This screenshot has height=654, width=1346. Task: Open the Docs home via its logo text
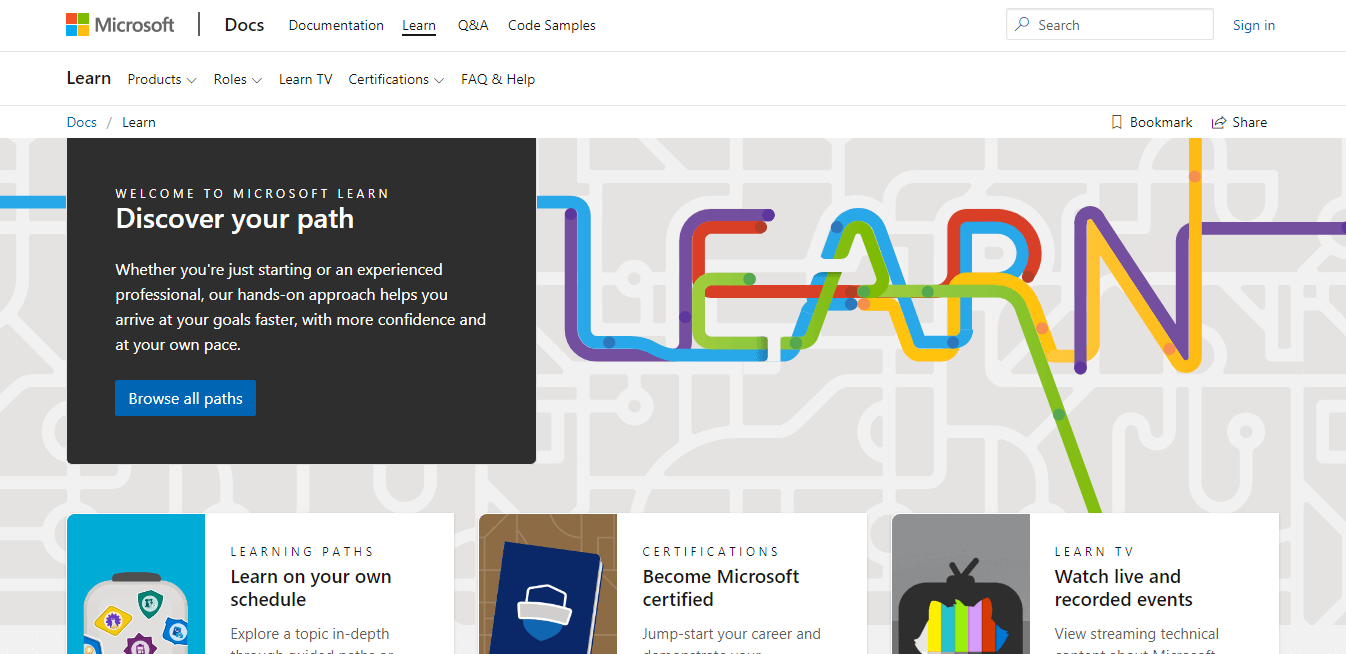click(244, 24)
